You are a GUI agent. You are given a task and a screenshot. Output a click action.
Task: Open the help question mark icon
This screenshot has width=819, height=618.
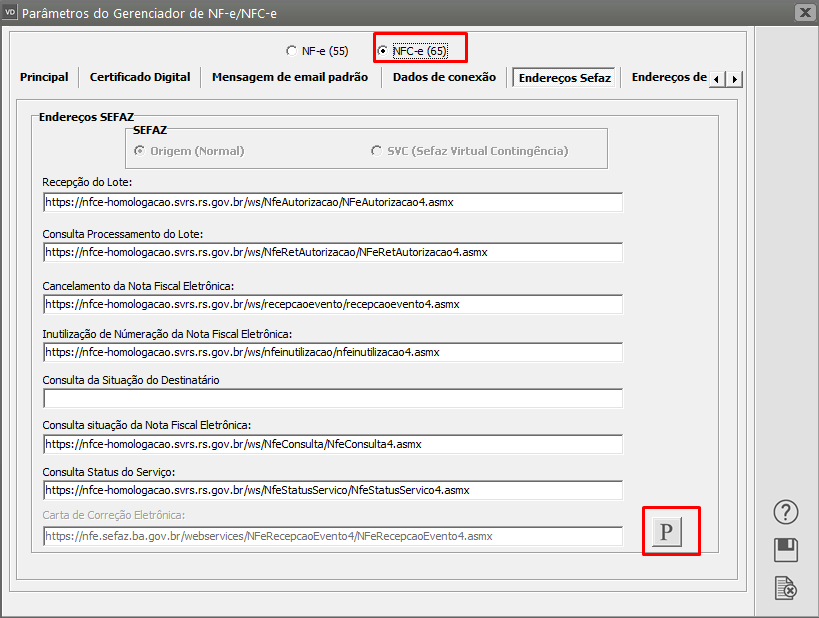tap(786, 512)
